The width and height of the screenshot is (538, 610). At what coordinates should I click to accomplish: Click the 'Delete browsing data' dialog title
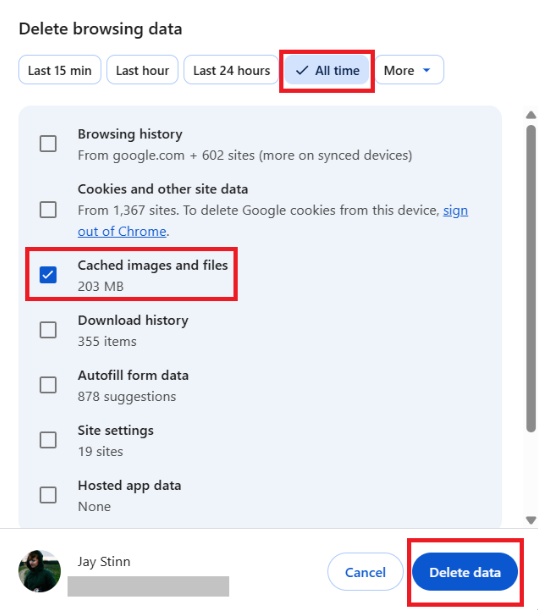100,29
